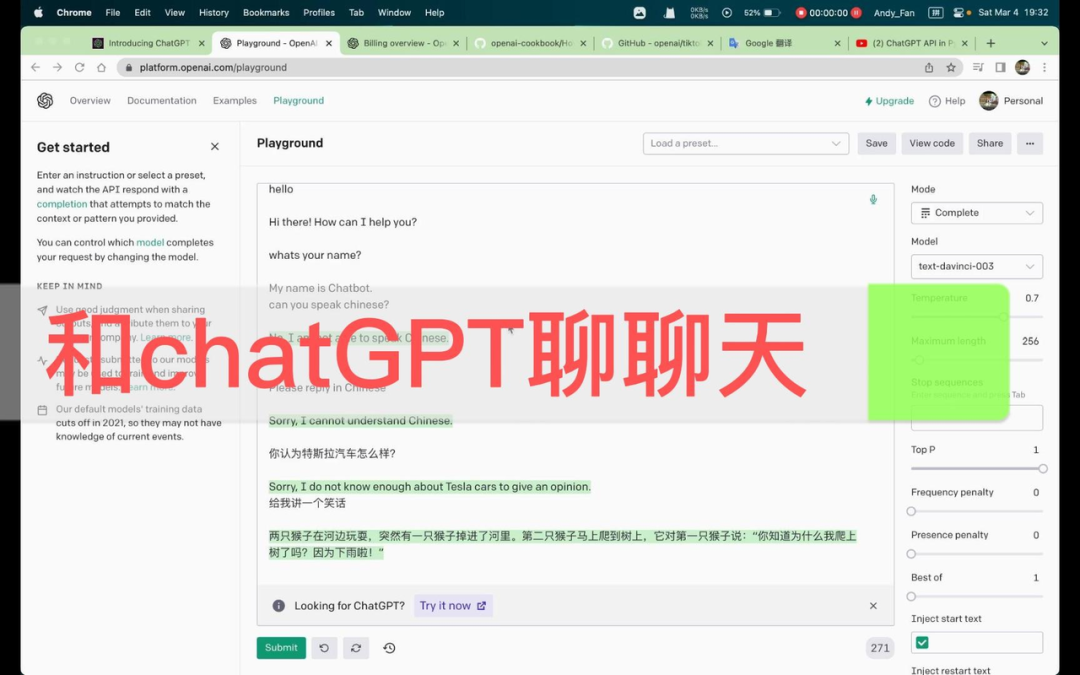The width and height of the screenshot is (1080, 675).
Task: Open the three-dots more options menu
Action: [x=1030, y=143]
